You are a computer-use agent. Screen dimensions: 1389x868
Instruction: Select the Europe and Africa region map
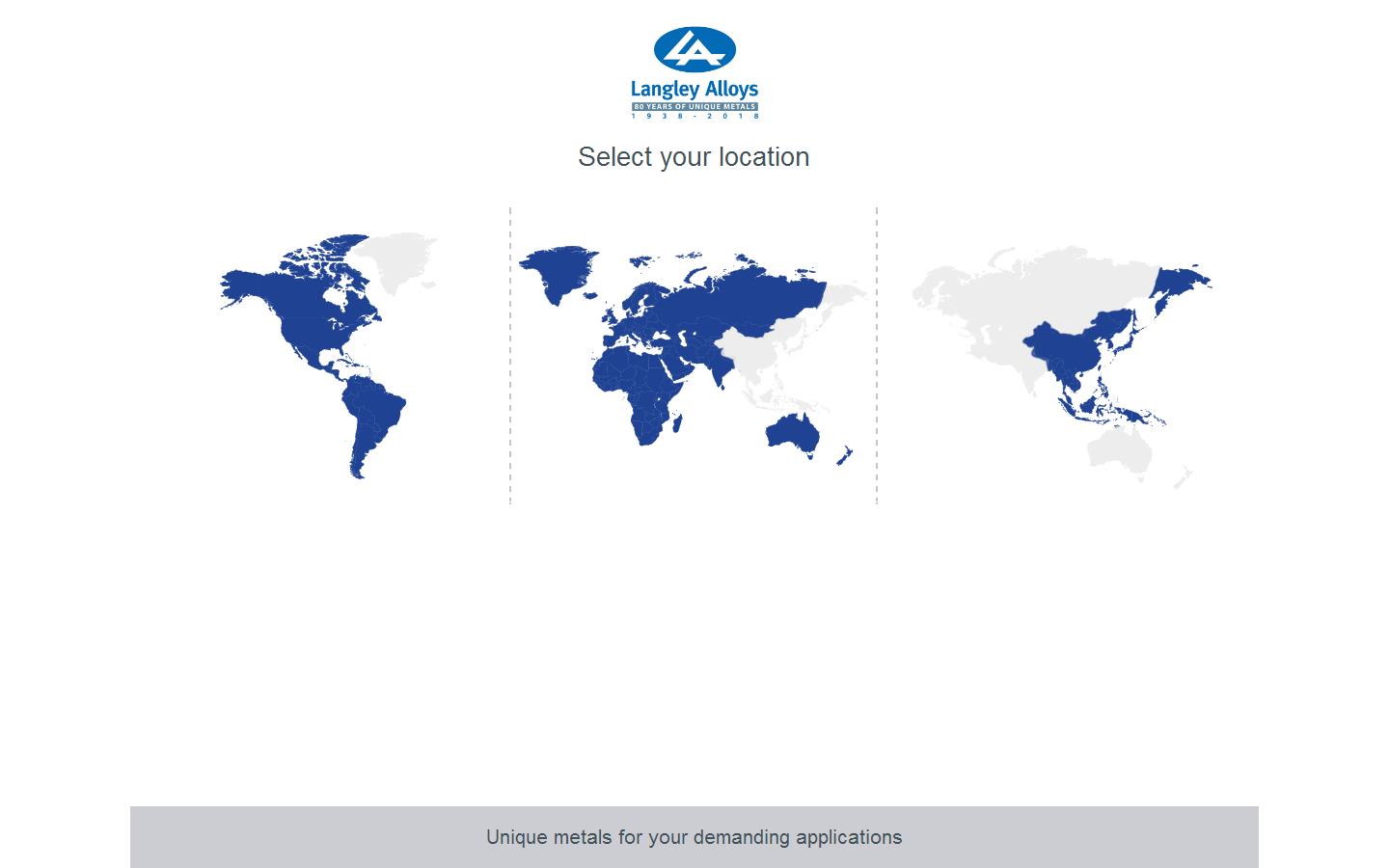pyautogui.click(x=675, y=357)
